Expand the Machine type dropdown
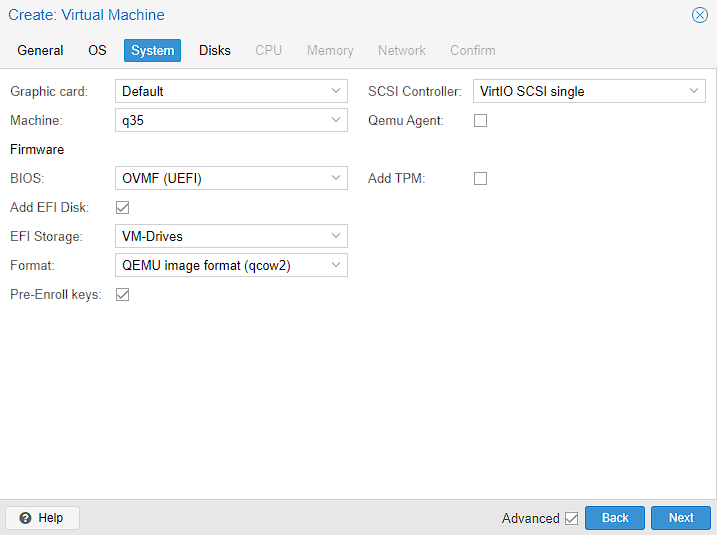Viewport: 717px width, 535px height. point(336,121)
